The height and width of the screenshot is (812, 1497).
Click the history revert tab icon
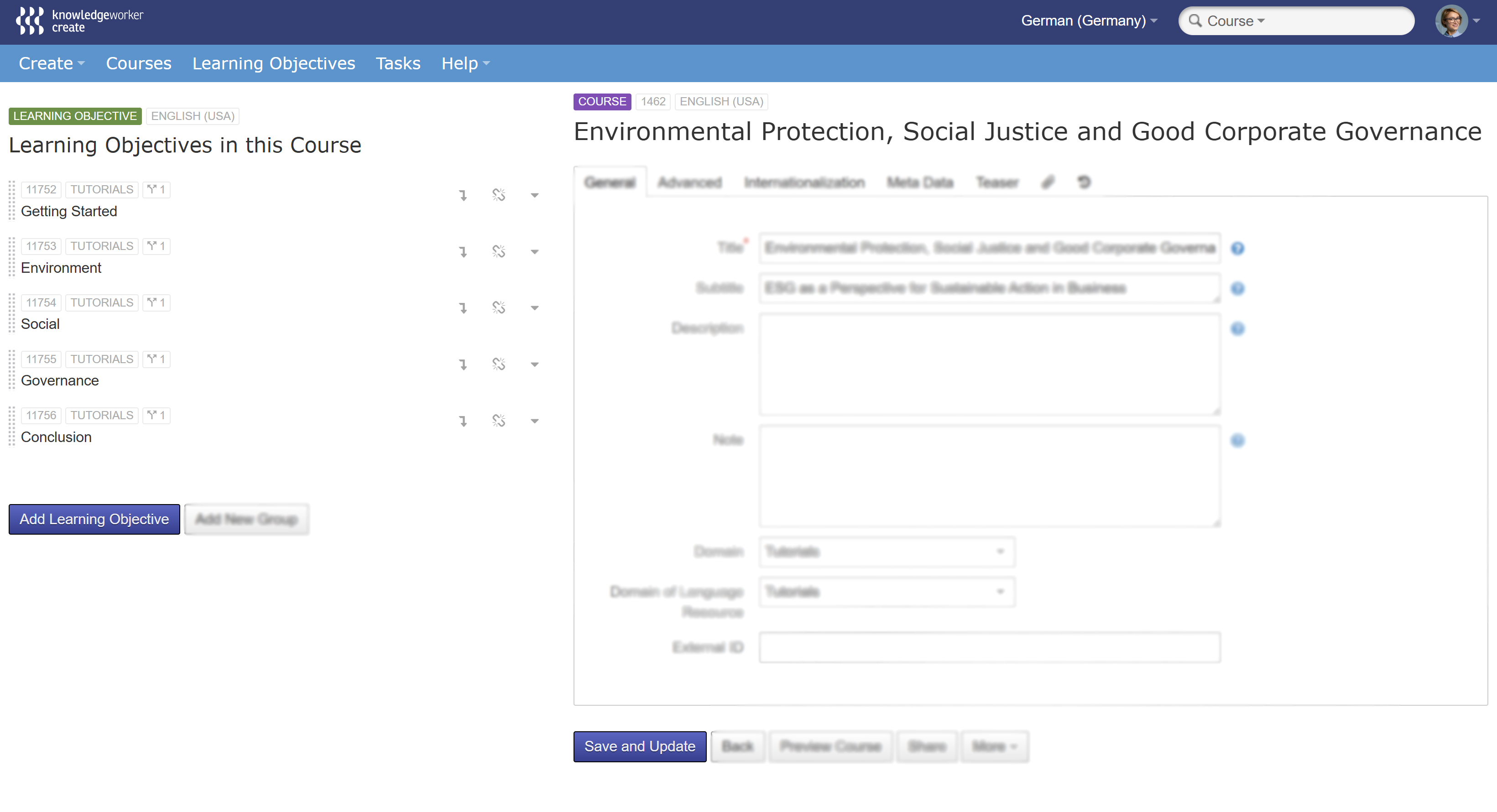click(1084, 182)
